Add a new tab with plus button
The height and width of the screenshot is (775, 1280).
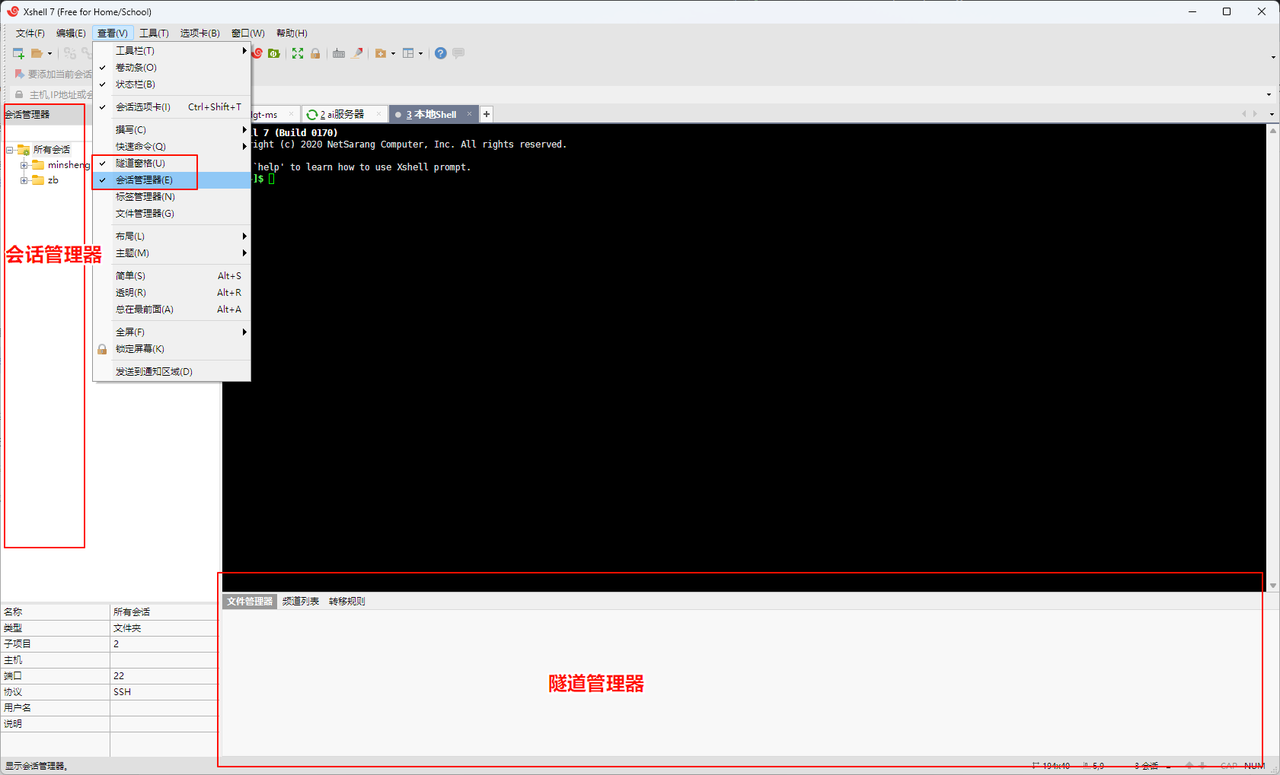pyautogui.click(x=487, y=114)
